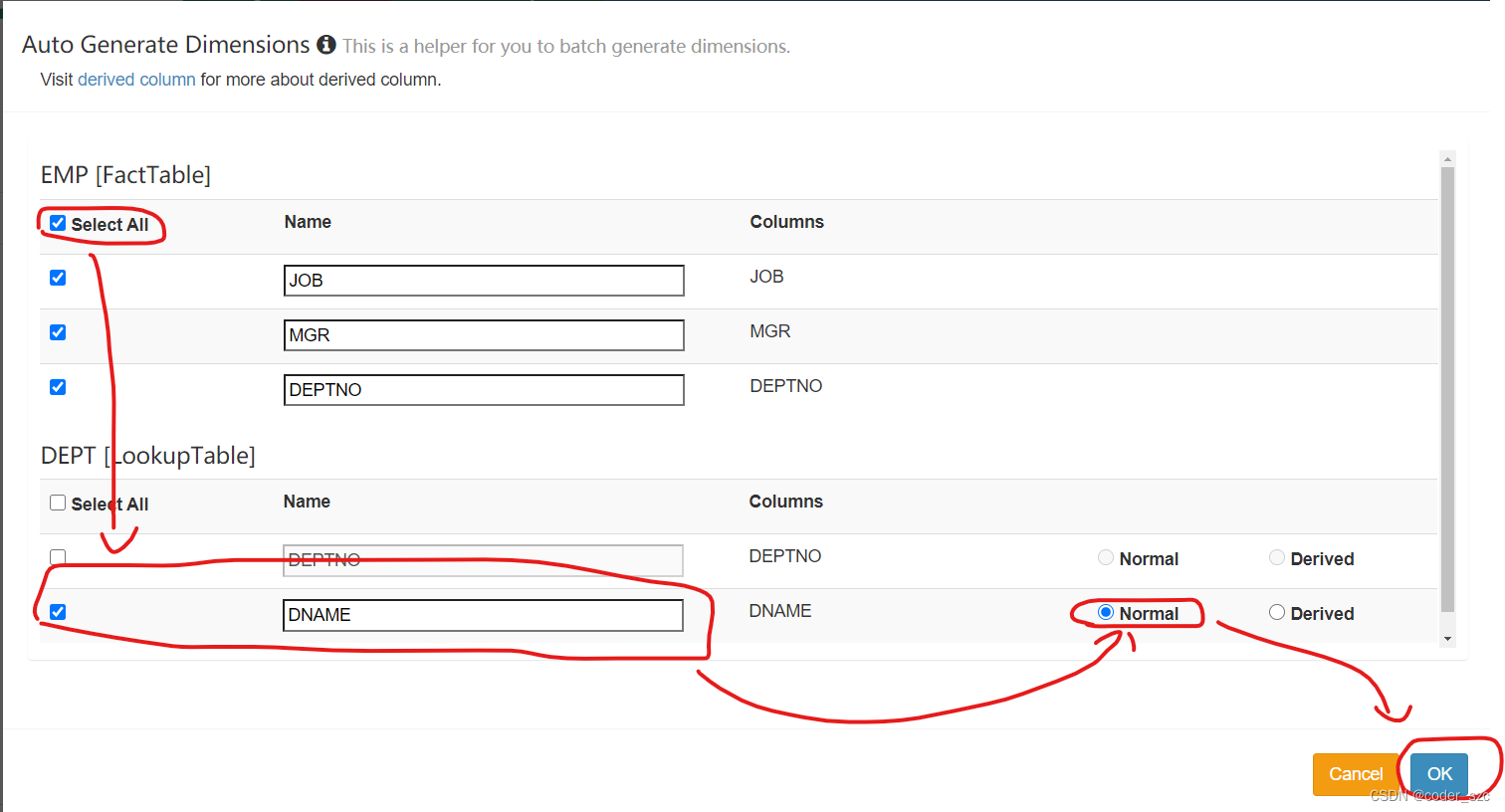Screen dimensions: 1505x812
Task: Uncheck the JOB dimension checkbox
Action: (58, 278)
